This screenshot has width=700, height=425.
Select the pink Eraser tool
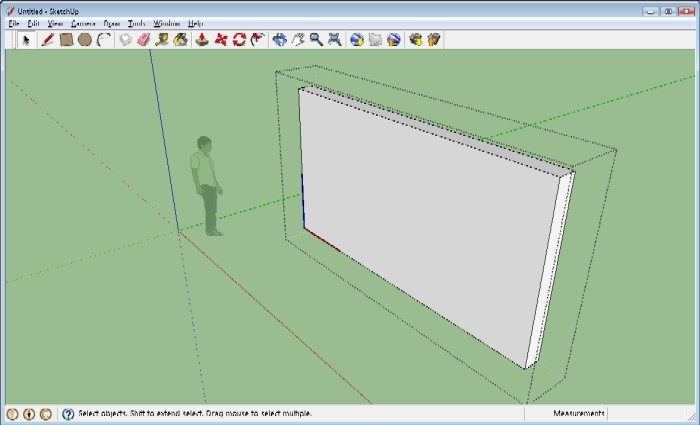[x=144, y=40]
